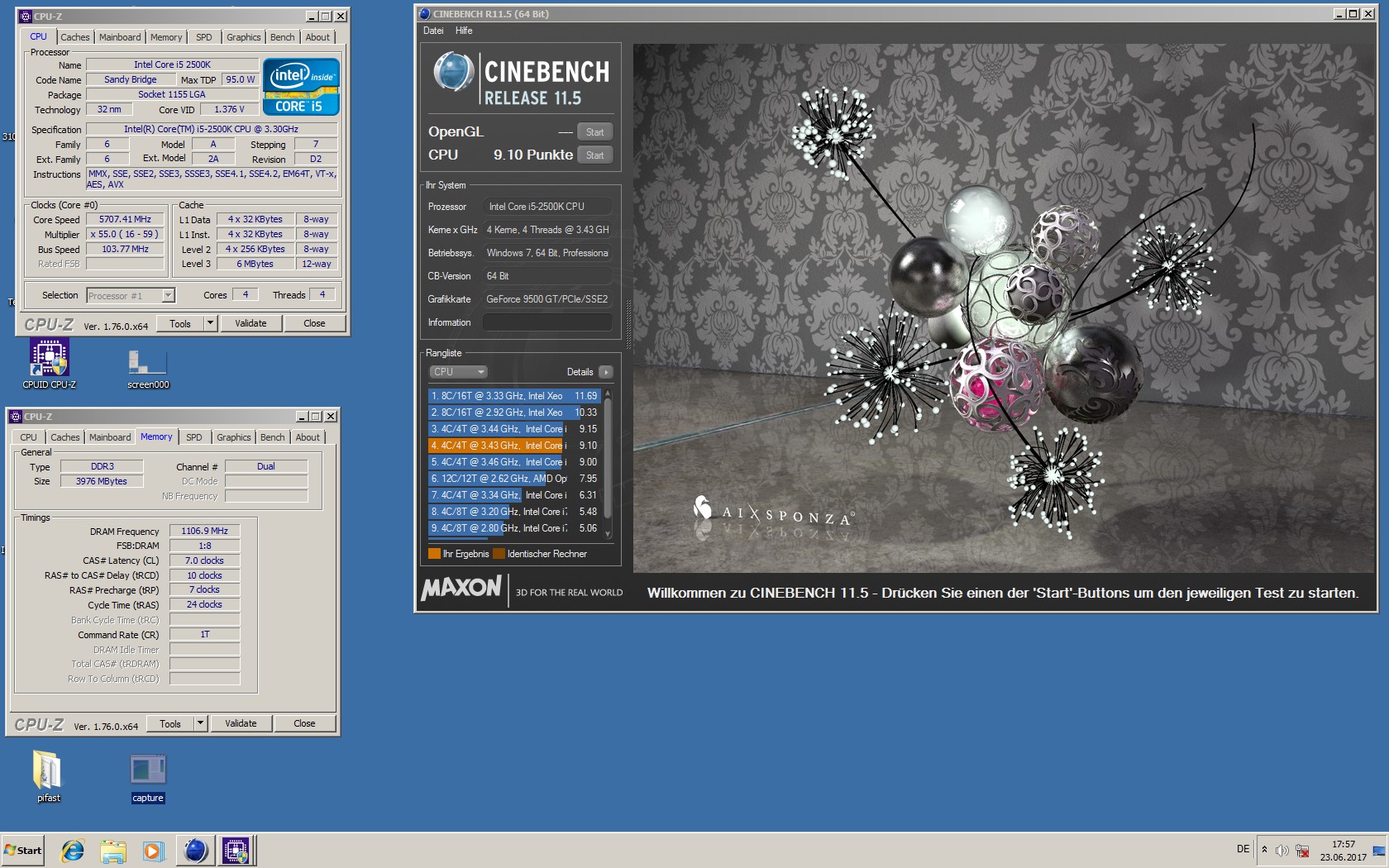Open the pifast folder on desktop
This screenshot has width=1389, height=868.
point(48,775)
